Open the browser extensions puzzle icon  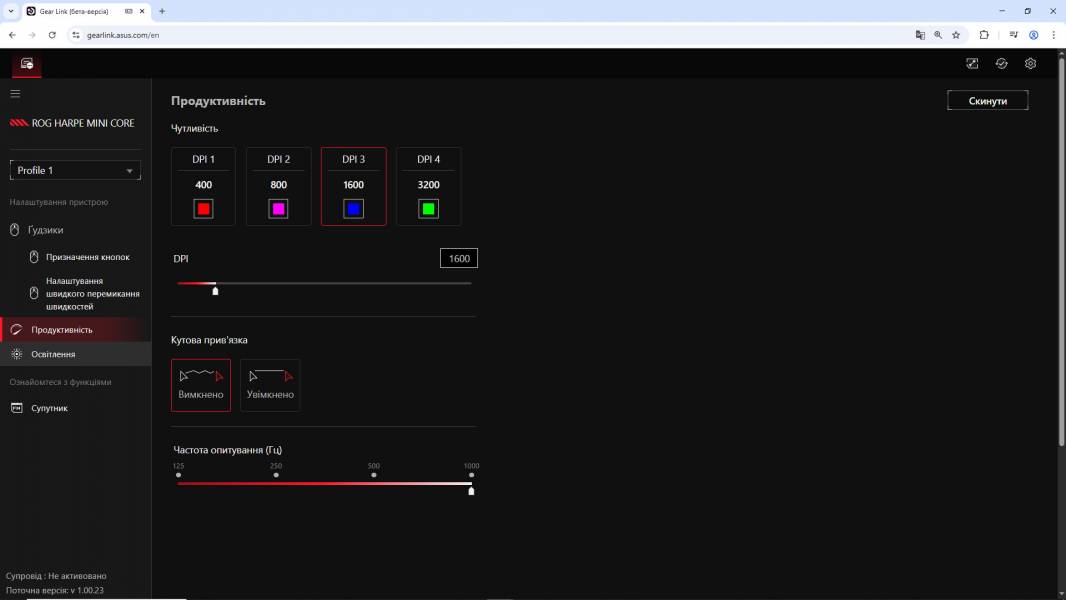coord(984,35)
